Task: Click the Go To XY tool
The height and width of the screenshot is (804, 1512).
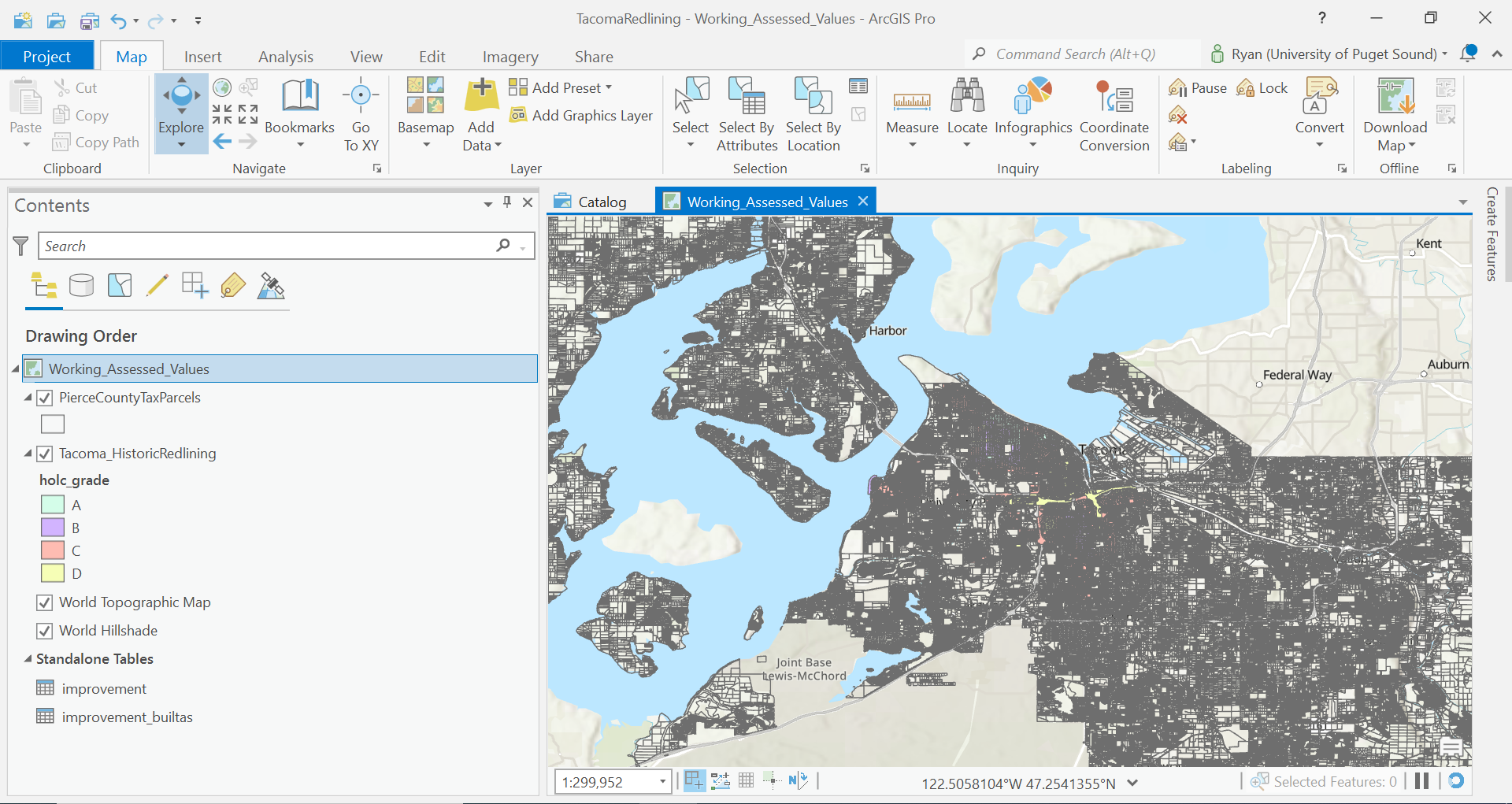Action: point(361,113)
